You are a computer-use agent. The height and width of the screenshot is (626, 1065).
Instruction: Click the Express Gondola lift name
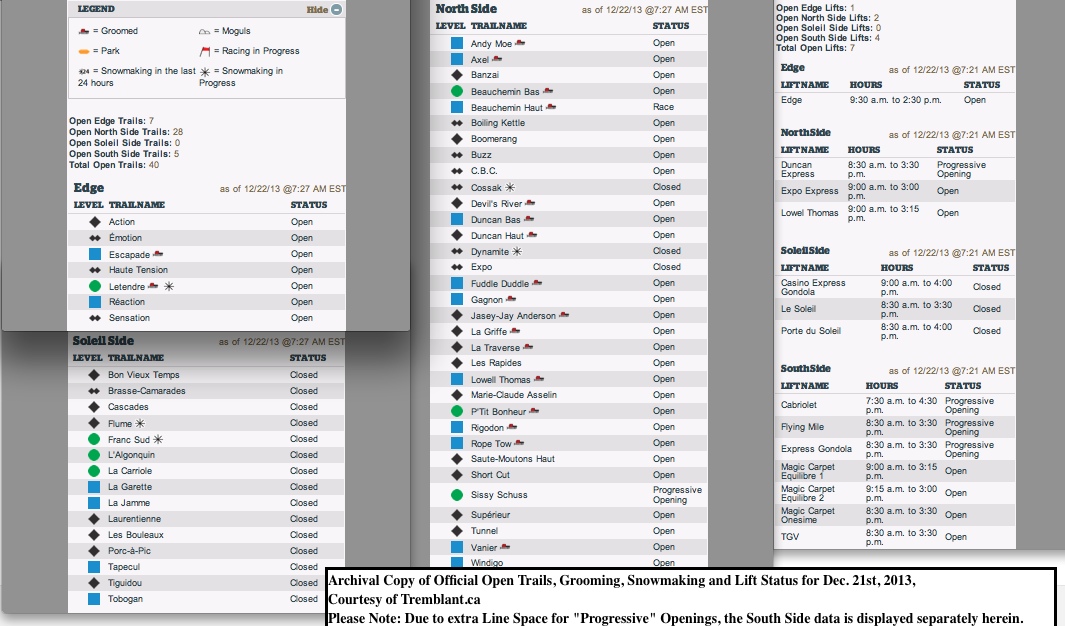816,449
